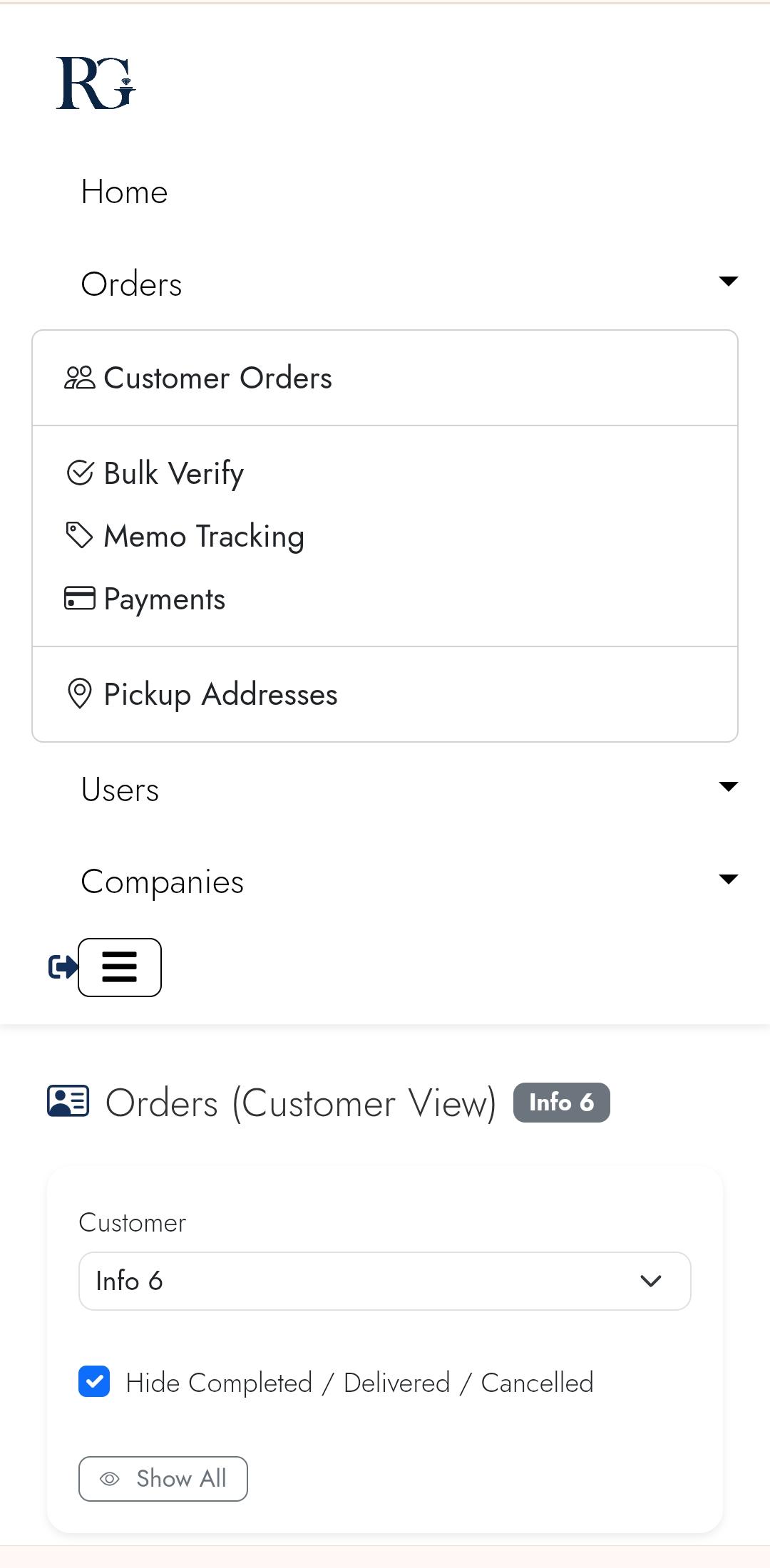This screenshot has width=770, height=1568.
Task: Uncheck Hide Completed / Delivered / Cancelled
Action: [x=93, y=1382]
